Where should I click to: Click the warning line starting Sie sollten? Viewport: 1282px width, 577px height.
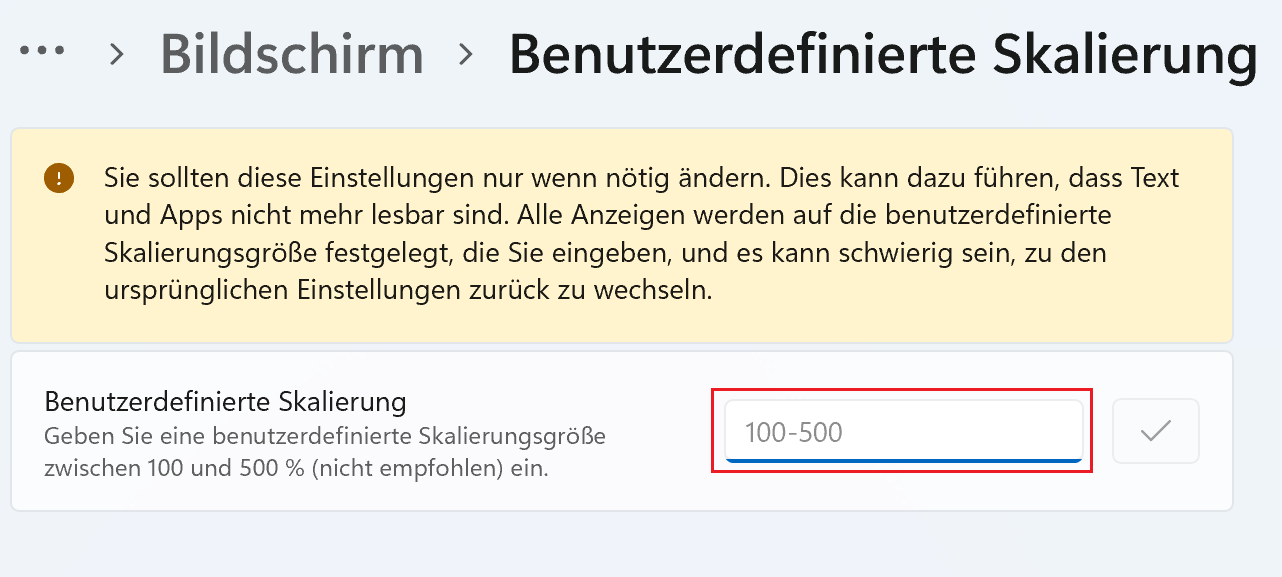click(641, 179)
